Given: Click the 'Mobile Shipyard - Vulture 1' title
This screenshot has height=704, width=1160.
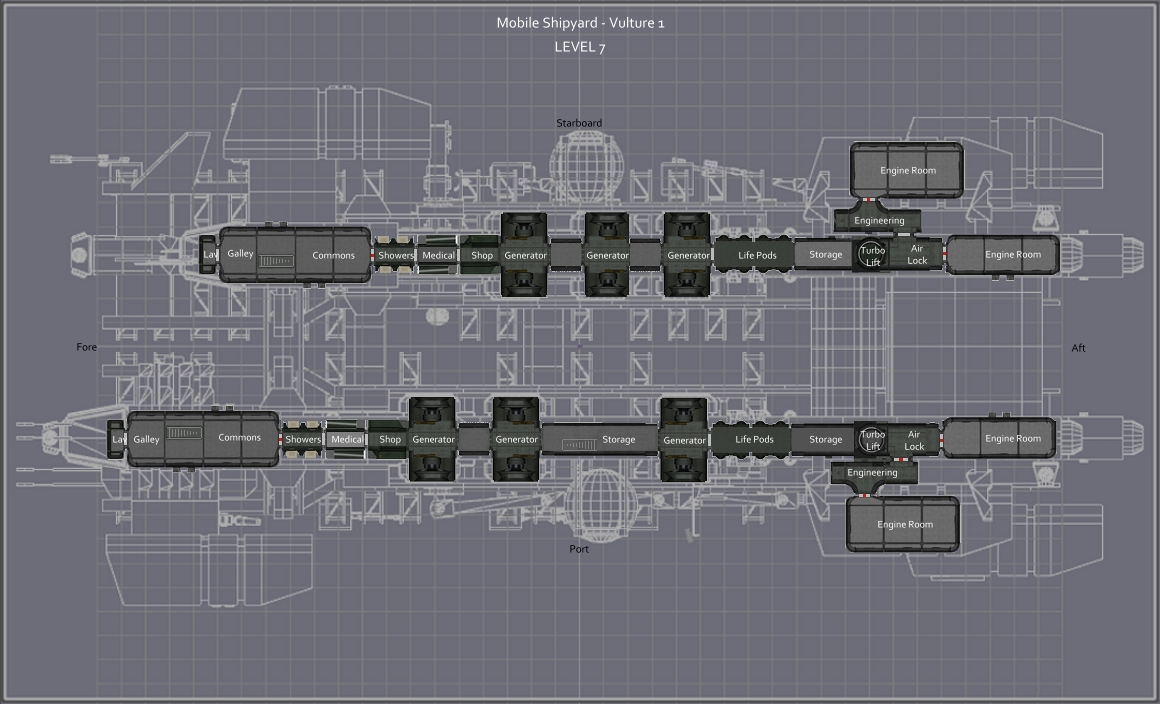Looking at the screenshot, I should coord(580,23).
